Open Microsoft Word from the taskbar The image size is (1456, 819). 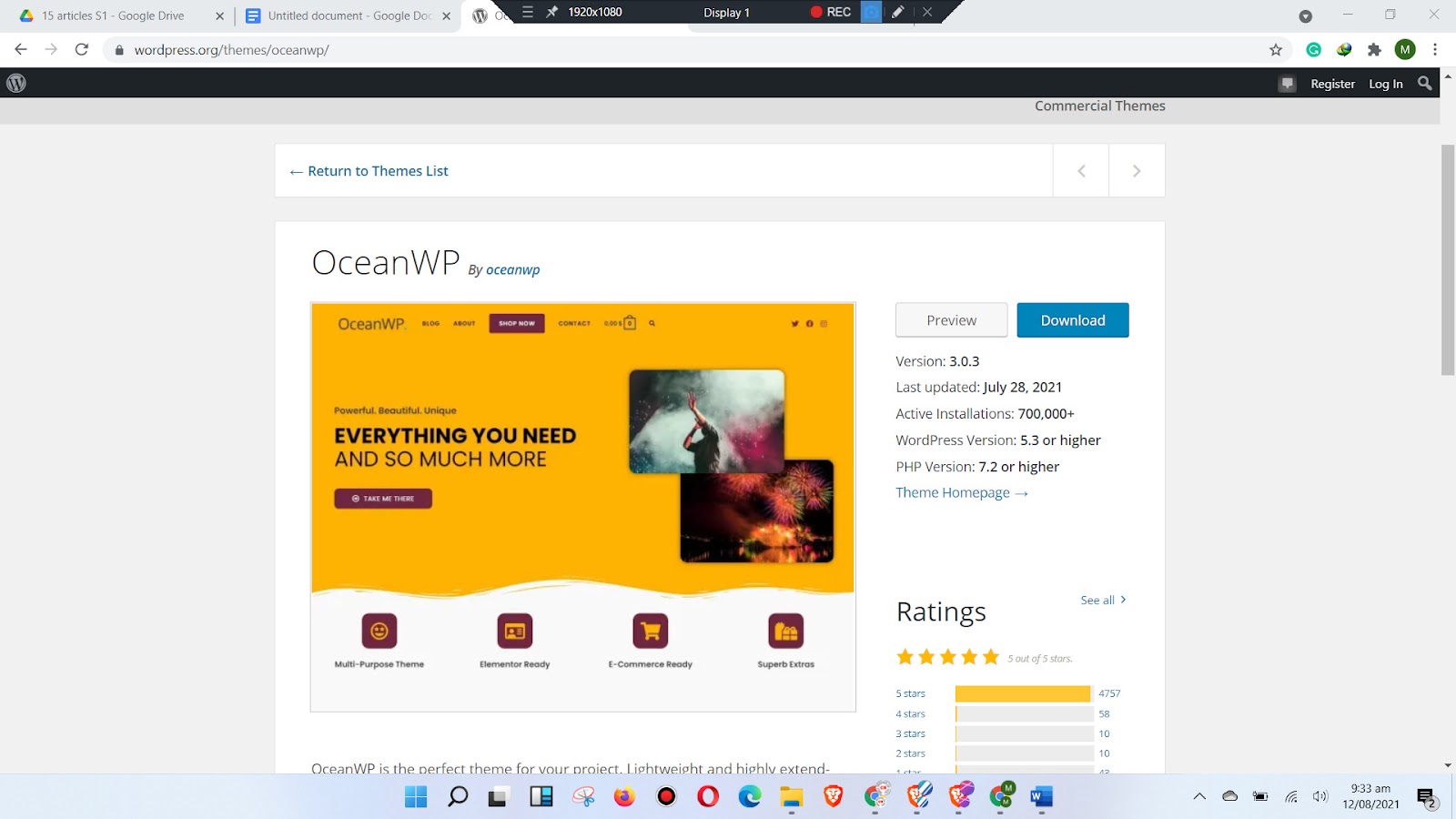[x=1042, y=796]
